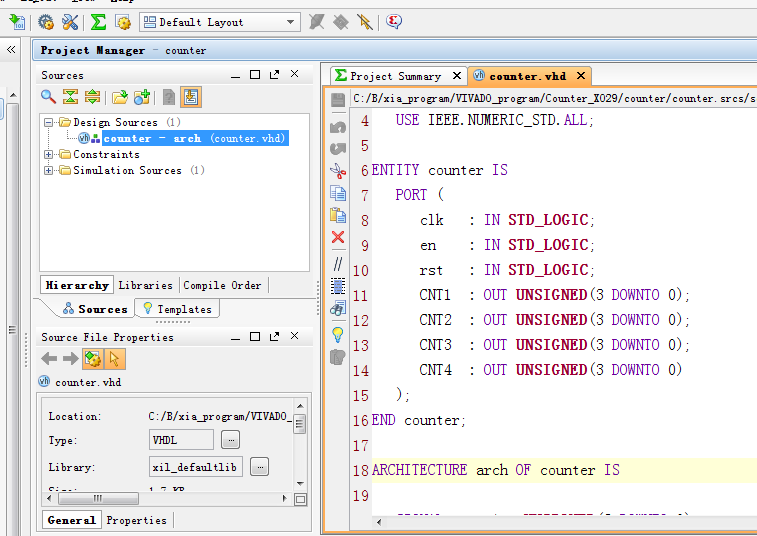Click the editor horizontal scrollbar left arrow
Viewport: 757px width, 536px height.
(379, 522)
